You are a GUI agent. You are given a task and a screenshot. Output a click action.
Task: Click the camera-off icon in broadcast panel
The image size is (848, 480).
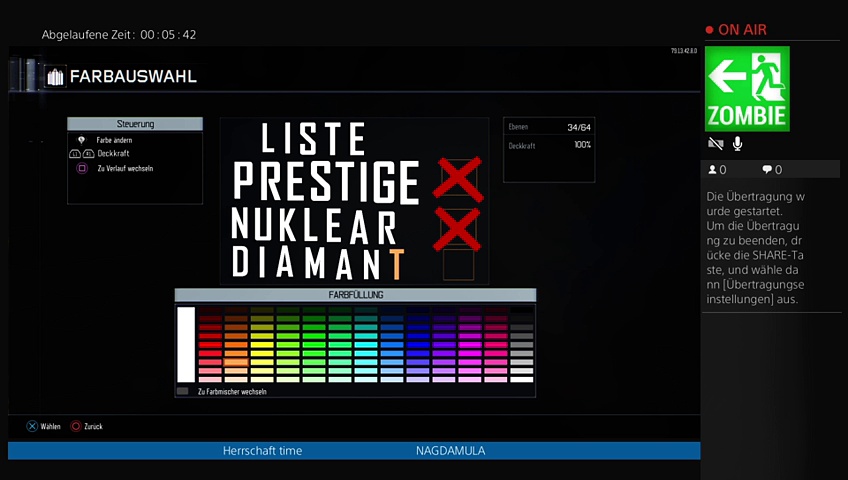(716, 144)
